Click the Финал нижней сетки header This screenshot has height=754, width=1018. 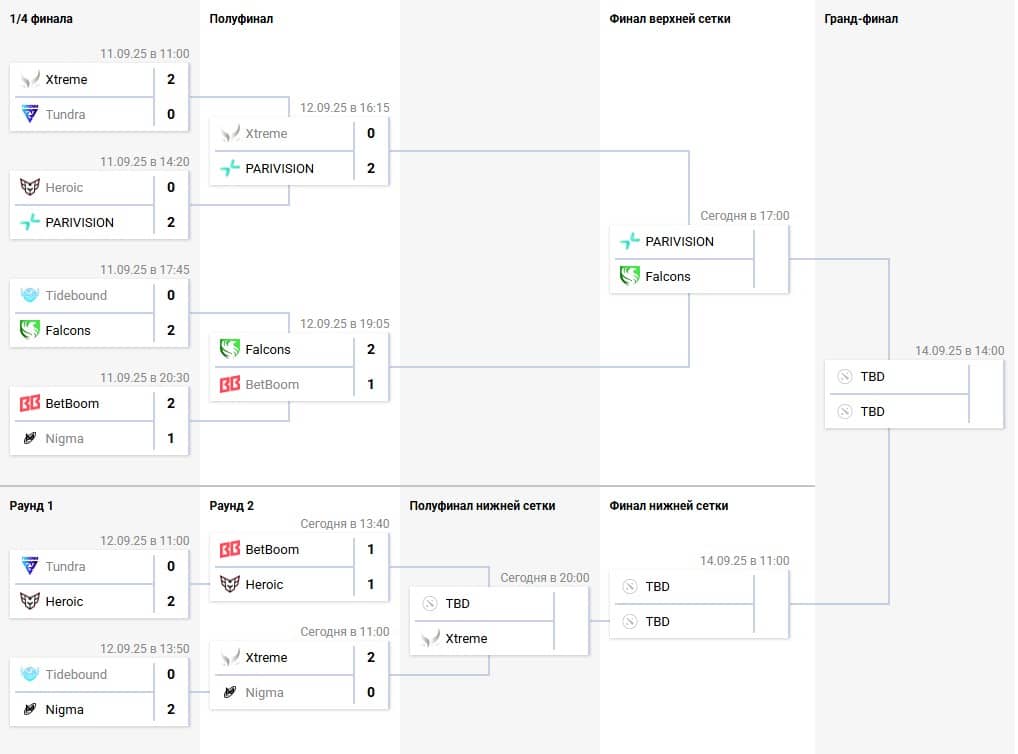668,506
